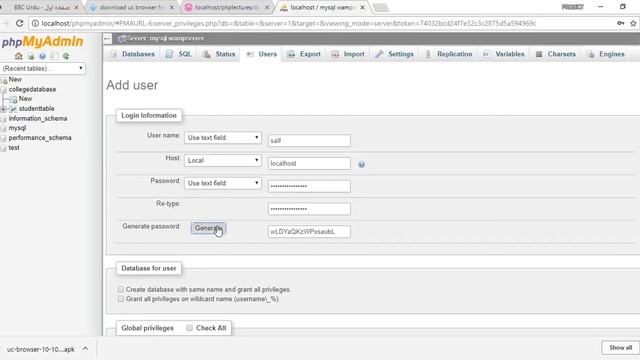Open phpMyAdmin documentation help icon
Image resolution: width=640 pixels, height=360 pixels.
(x=42, y=56)
